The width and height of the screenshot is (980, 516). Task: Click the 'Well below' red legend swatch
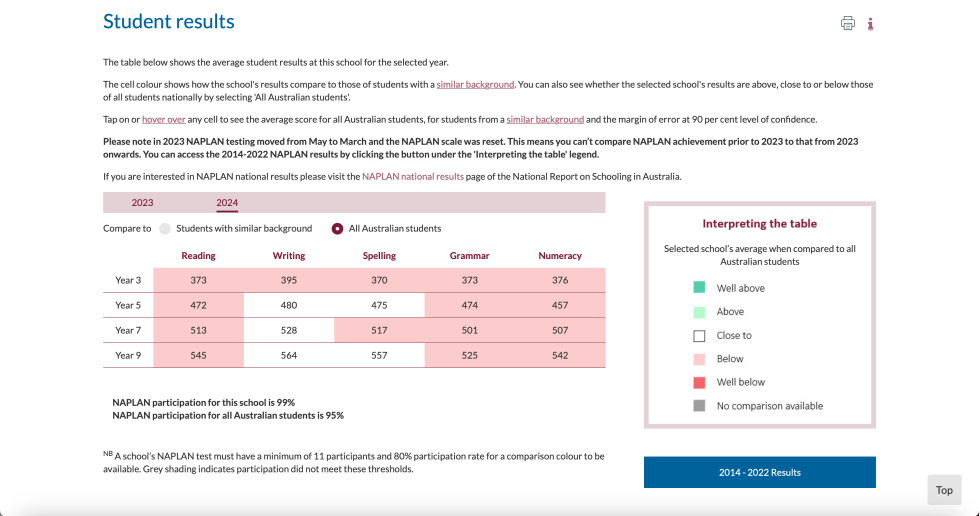[699, 382]
